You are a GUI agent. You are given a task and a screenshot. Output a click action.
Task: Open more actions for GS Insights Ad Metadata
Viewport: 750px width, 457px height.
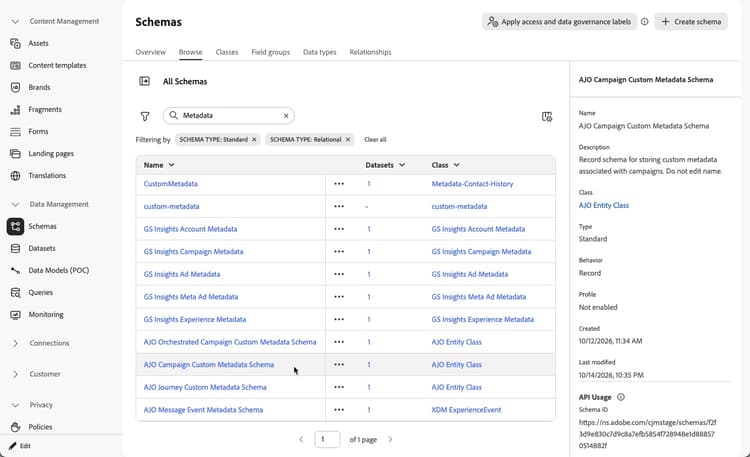pos(339,274)
